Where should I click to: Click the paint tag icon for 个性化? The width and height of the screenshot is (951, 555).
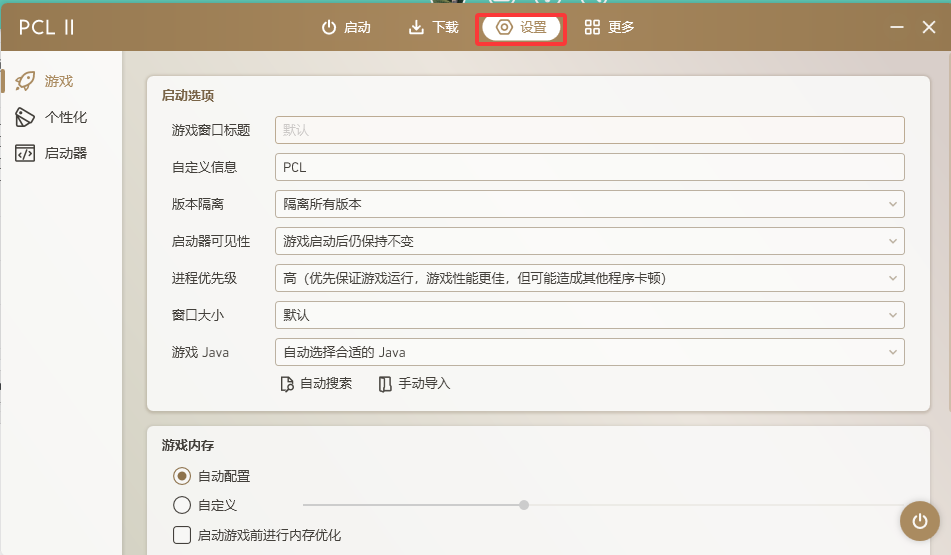tap(25, 117)
